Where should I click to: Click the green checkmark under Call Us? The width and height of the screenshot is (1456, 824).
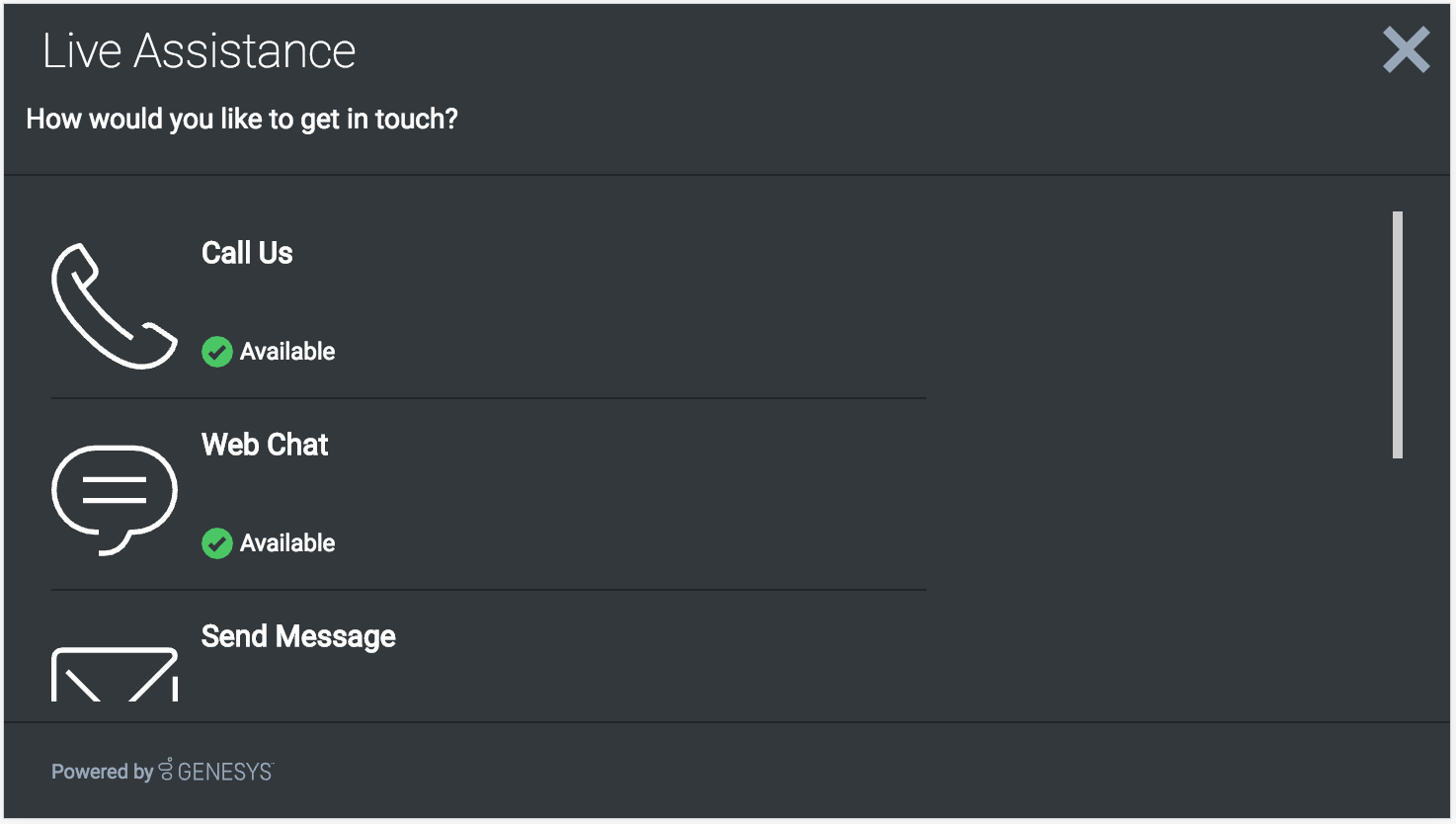[217, 352]
